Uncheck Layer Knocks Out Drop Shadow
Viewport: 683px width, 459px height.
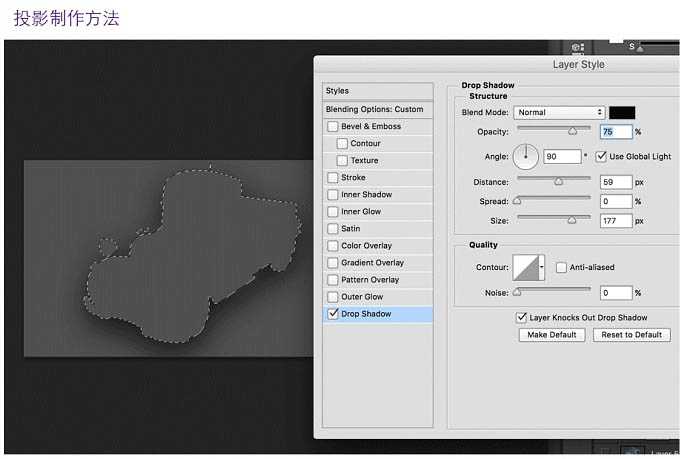point(521,317)
